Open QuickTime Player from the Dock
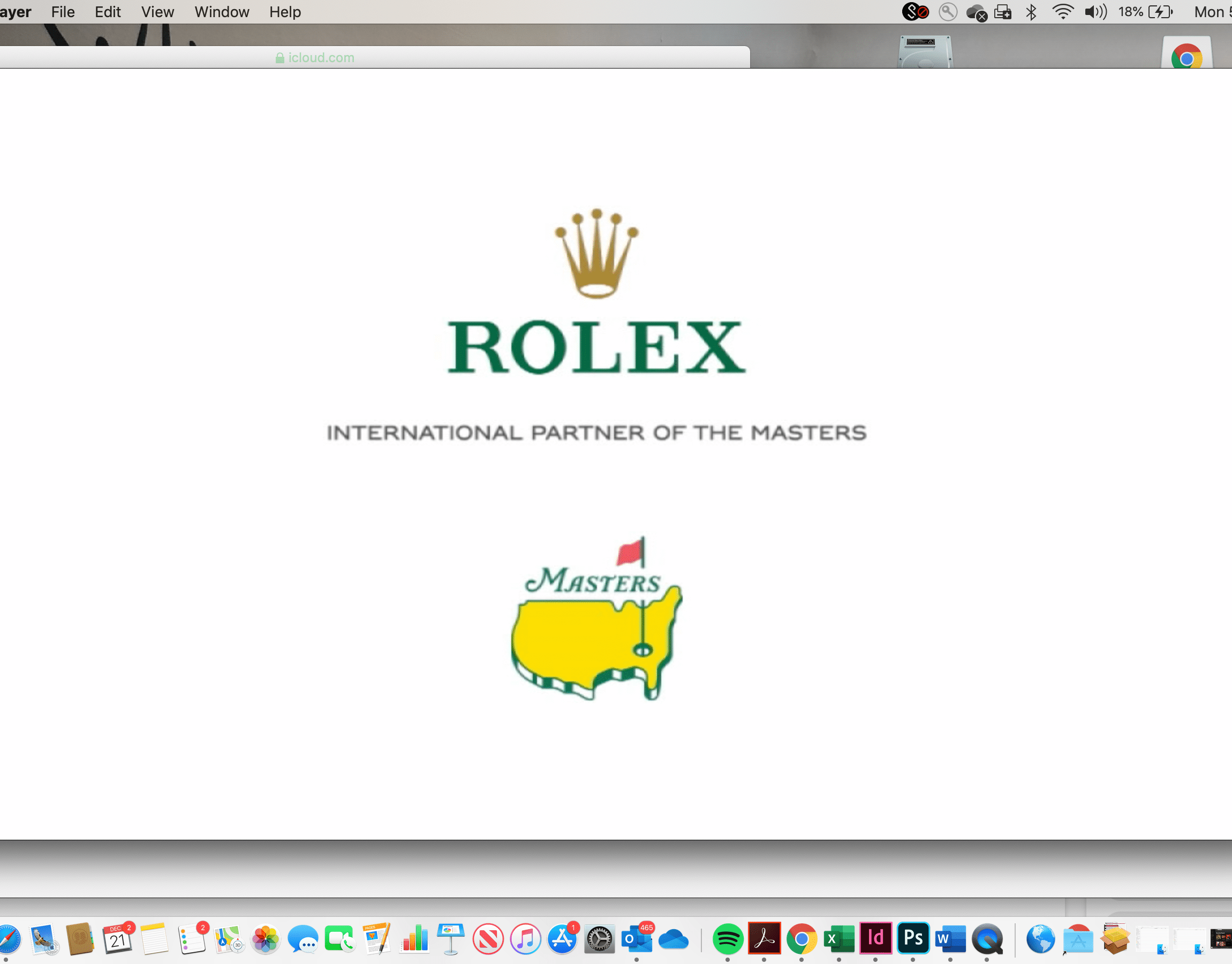 [987, 939]
